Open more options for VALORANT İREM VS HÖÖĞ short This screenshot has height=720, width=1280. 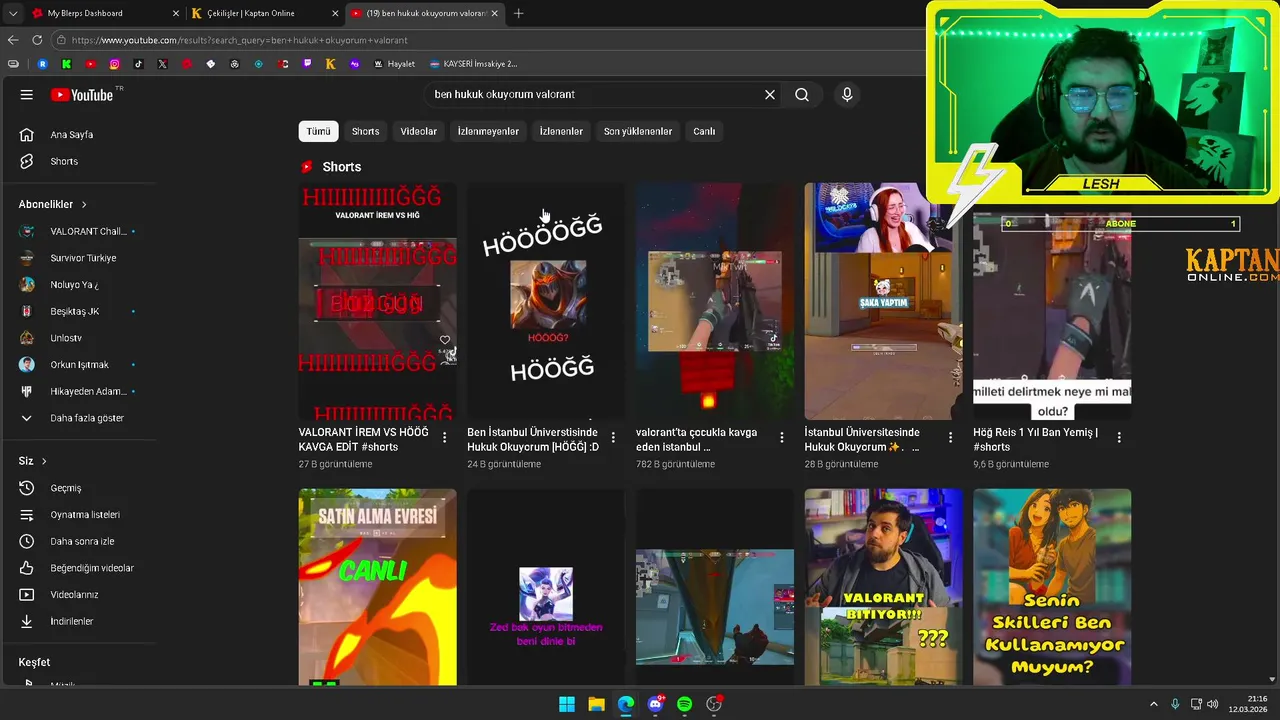[445, 437]
